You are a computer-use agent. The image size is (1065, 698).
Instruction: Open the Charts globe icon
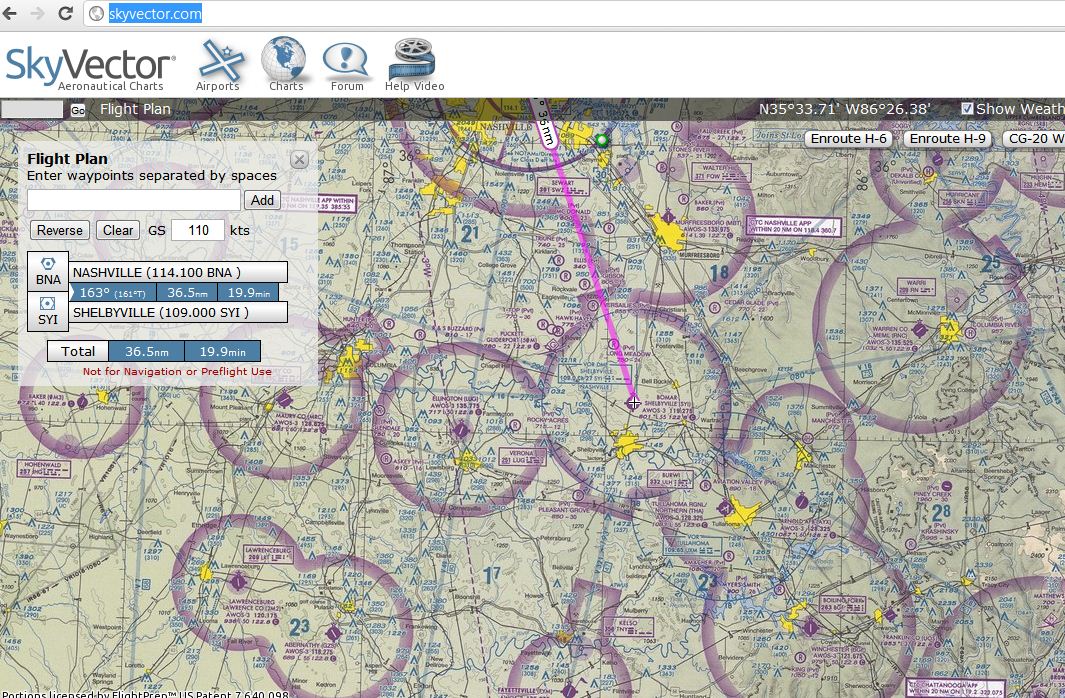point(285,64)
